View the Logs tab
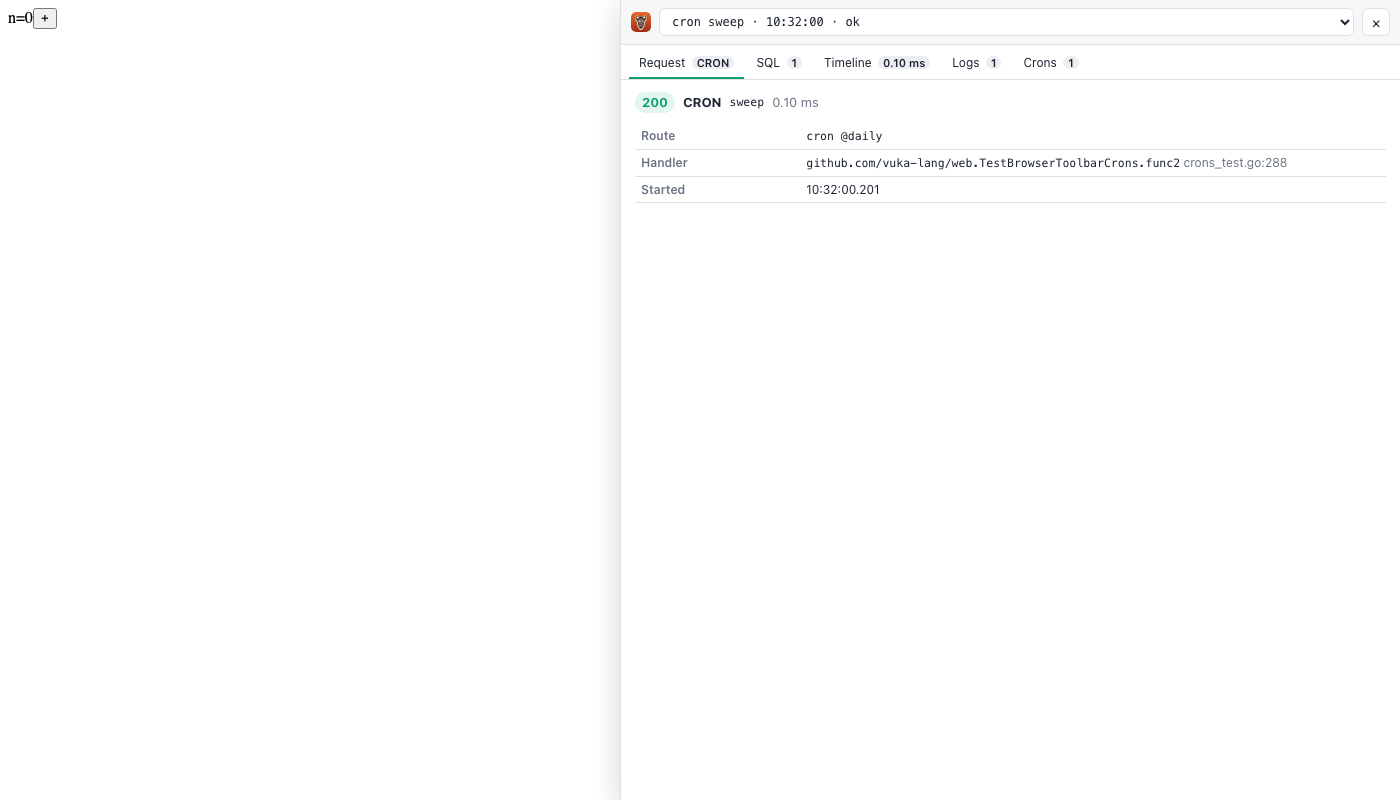1400x800 pixels. (x=976, y=63)
